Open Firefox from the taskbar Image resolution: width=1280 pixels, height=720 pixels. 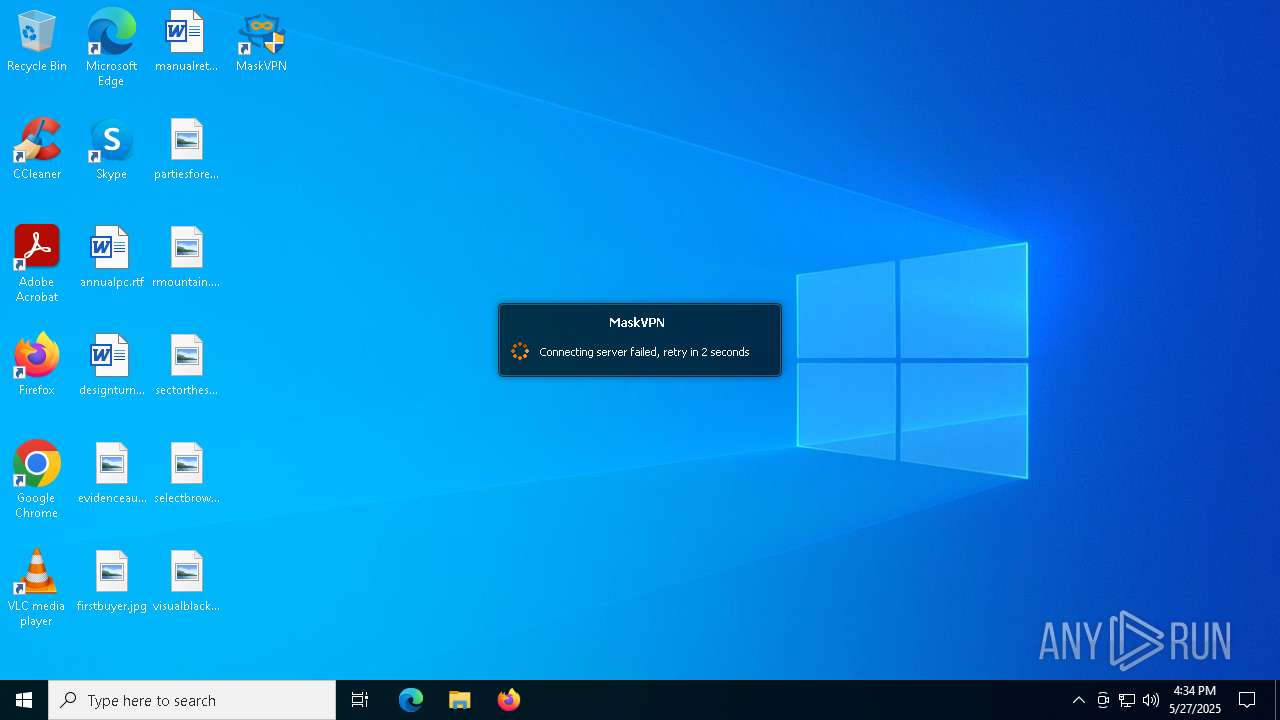click(508, 700)
